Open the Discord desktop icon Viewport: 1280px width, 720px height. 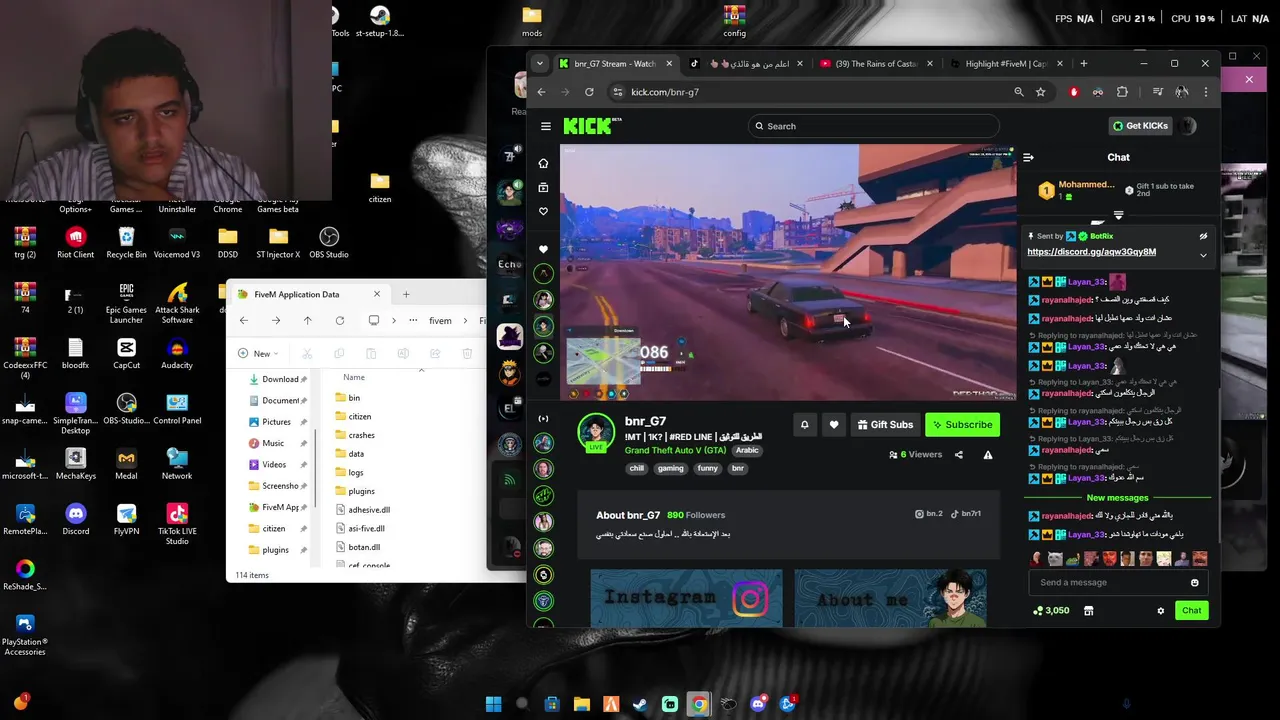[x=75, y=519]
